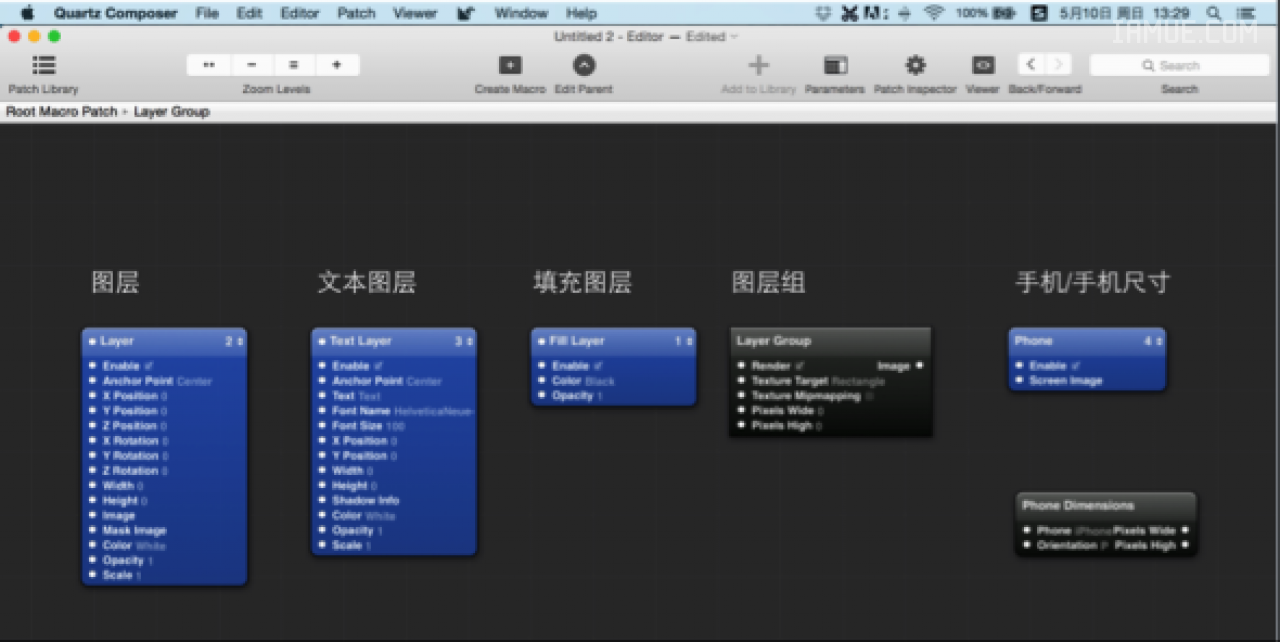Click the Pixels Wide output port on Phone Dimensions

pyautogui.click(x=1185, y=531)
